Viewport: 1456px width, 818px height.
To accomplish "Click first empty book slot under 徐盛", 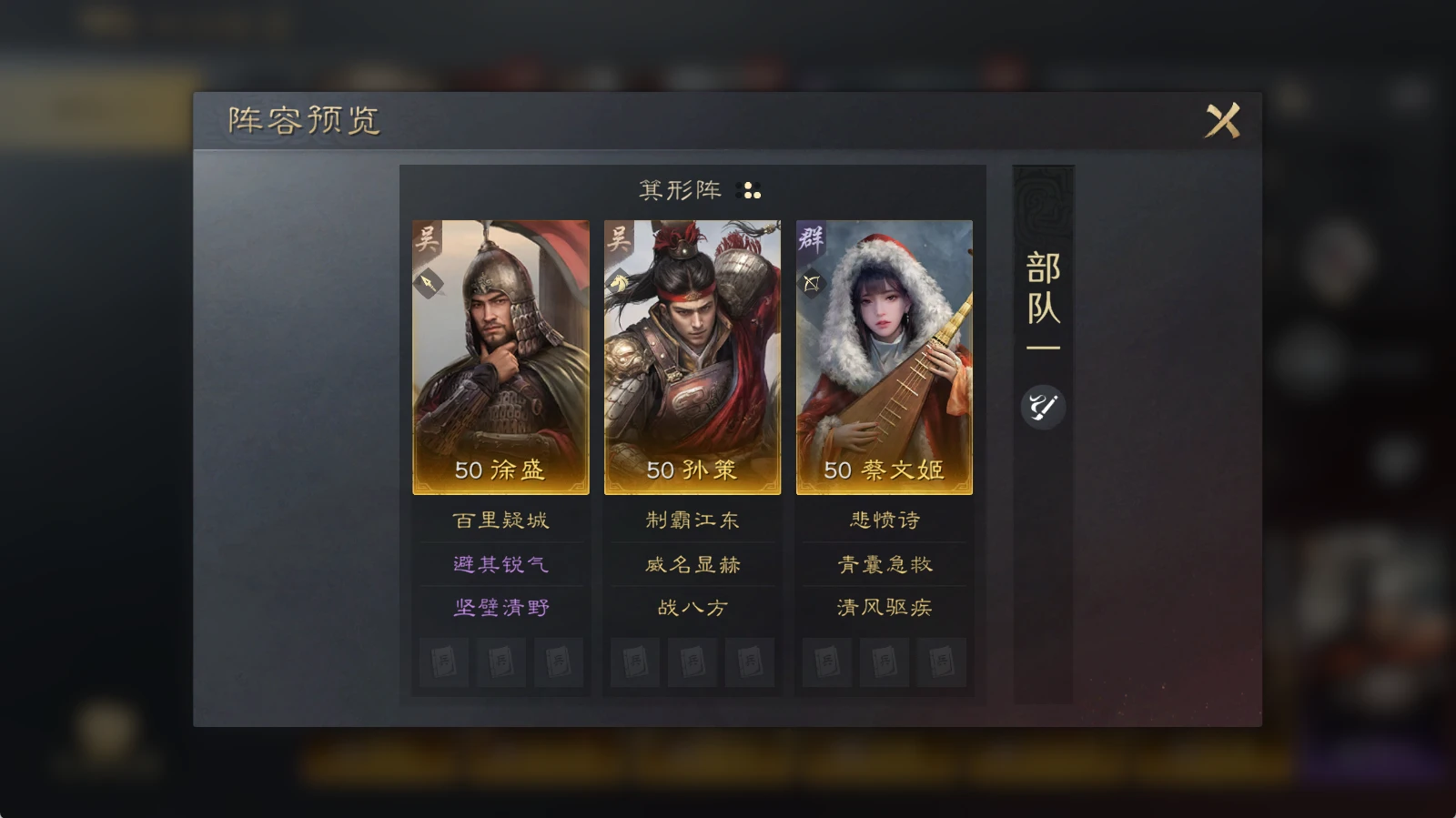I will pyautogui.click(x=444, y=661).
